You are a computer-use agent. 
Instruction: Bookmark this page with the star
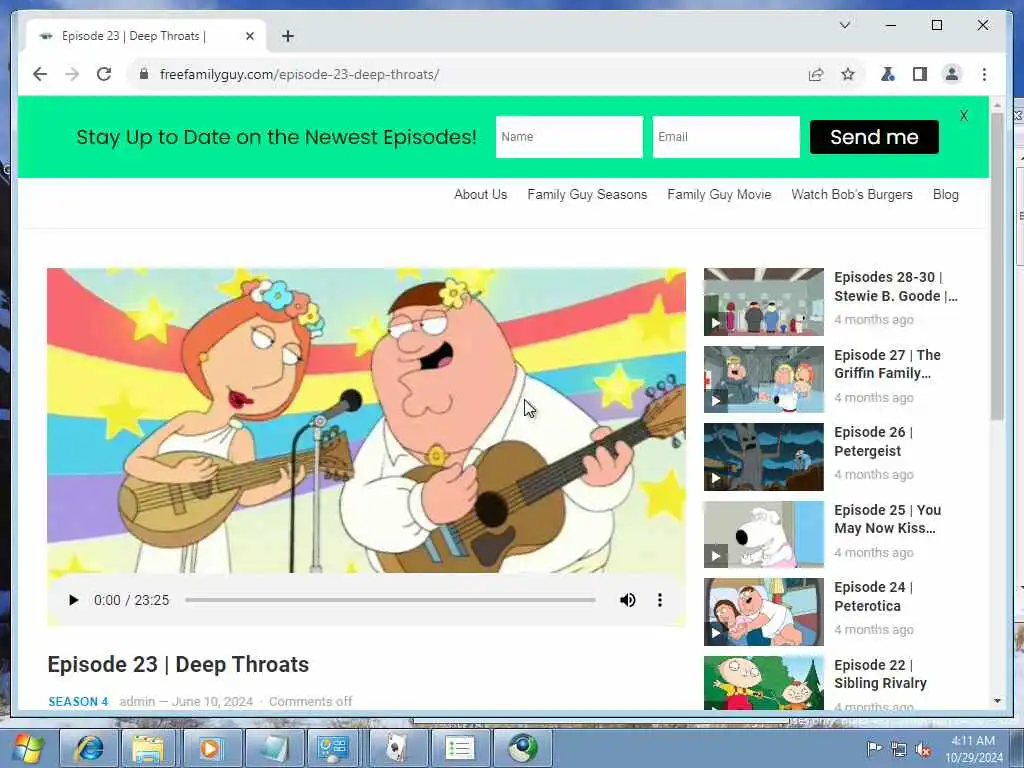click(848, 74)
